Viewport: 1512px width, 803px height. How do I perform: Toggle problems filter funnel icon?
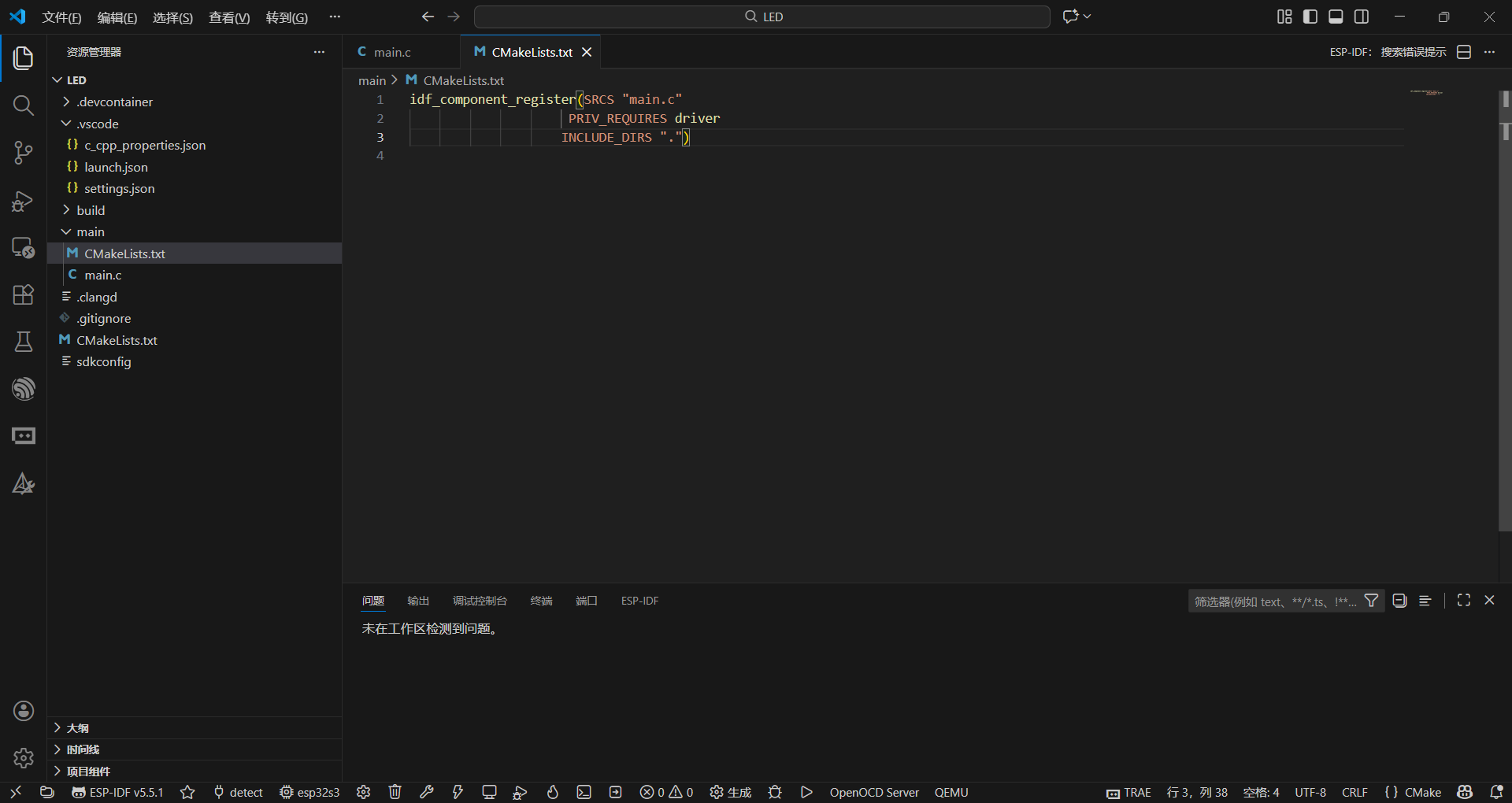coord(1371,601)
